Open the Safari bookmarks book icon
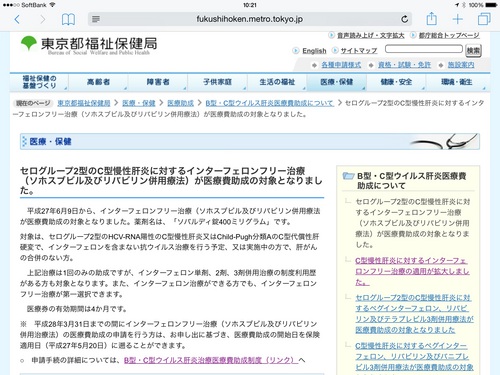 tap(68, 19)
